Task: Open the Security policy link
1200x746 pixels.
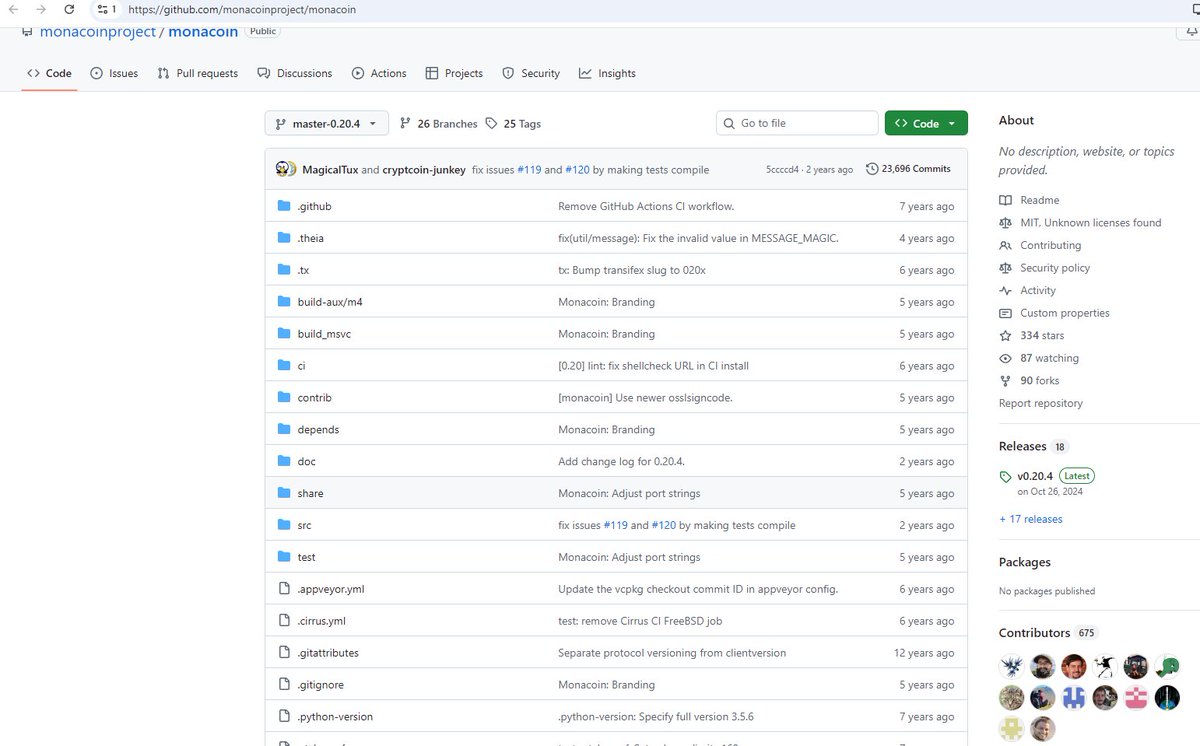Action: point(1044,268)
